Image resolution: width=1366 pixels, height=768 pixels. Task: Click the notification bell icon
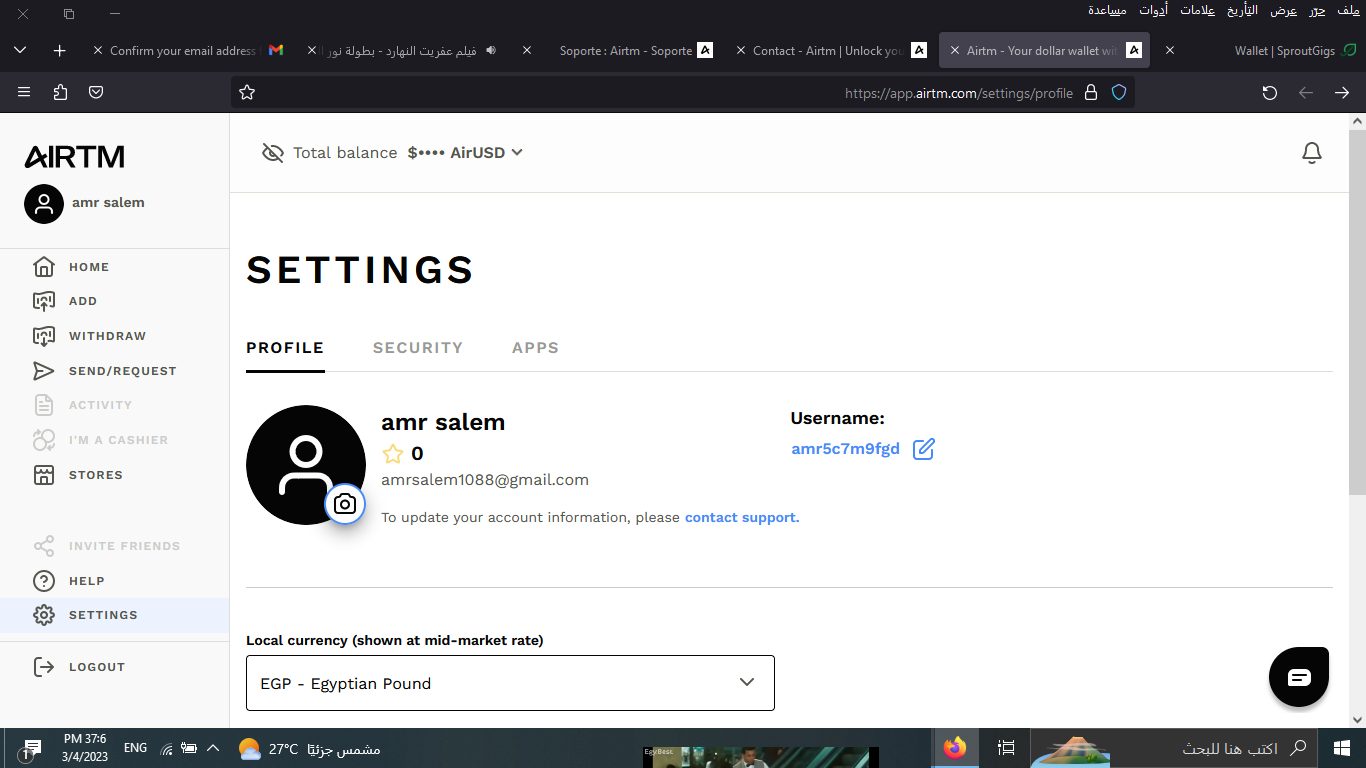click(x=1311, y=153)
